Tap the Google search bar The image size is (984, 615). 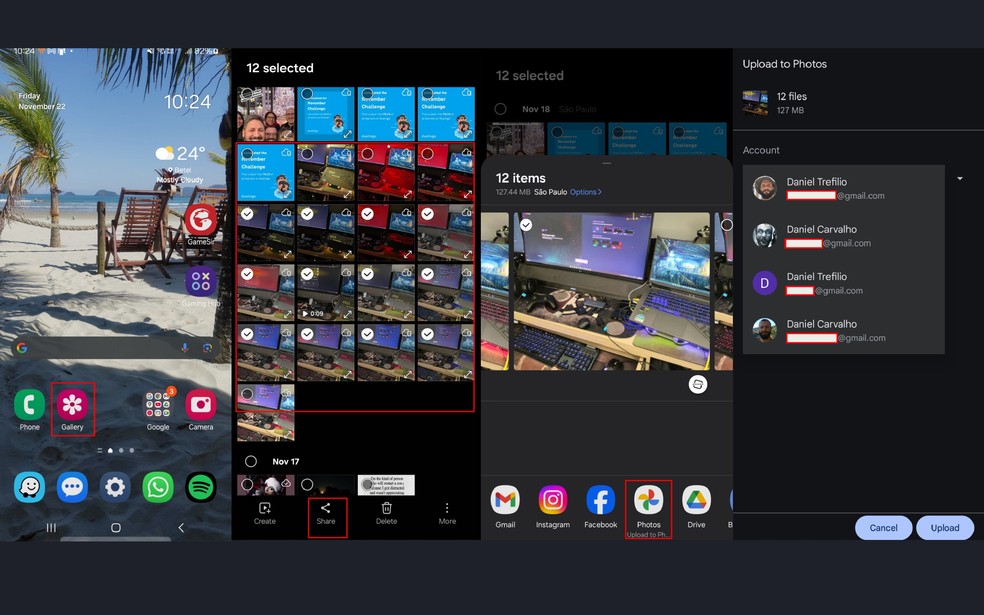coord(115,348)
